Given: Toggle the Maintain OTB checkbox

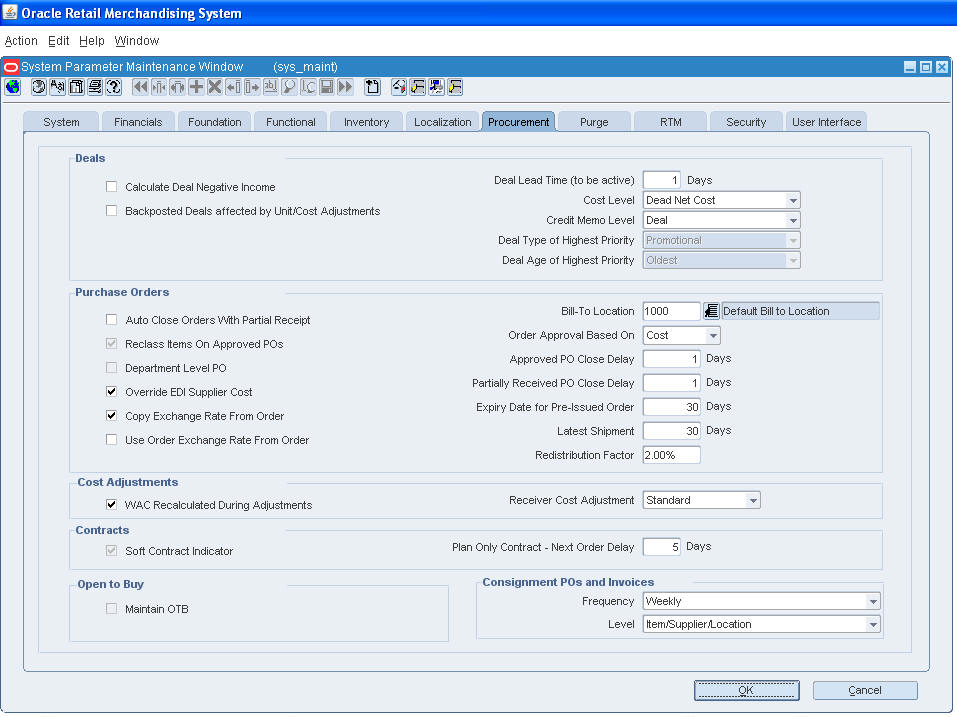Looking at the screenshot, I should (x=111, y=608).
